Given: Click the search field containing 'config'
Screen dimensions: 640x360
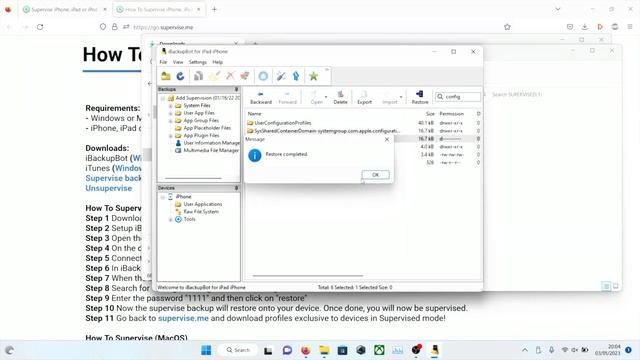Looking at the screenshot, I should pos(458,97).
